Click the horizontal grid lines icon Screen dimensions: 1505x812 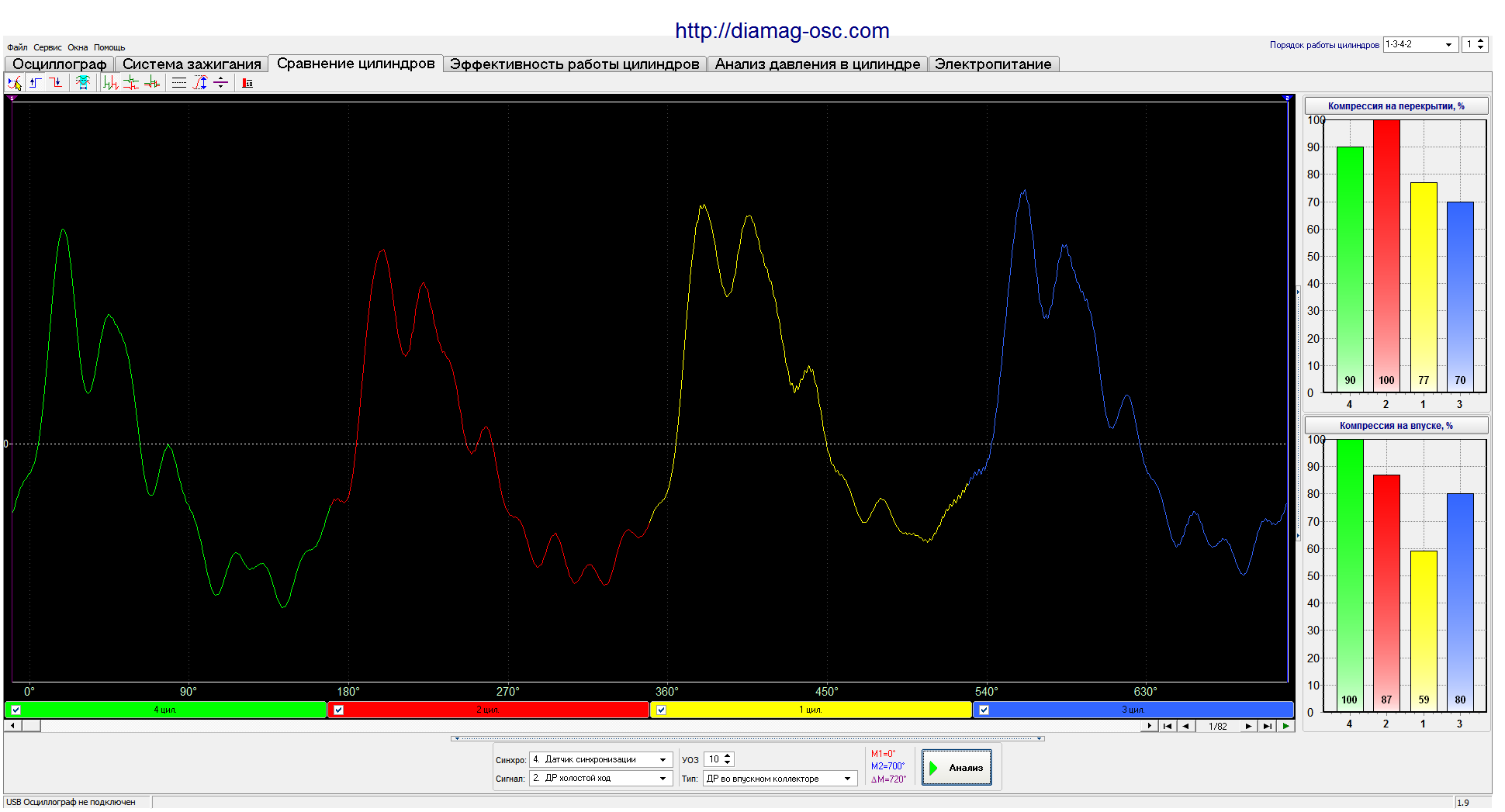click(179, 83)
